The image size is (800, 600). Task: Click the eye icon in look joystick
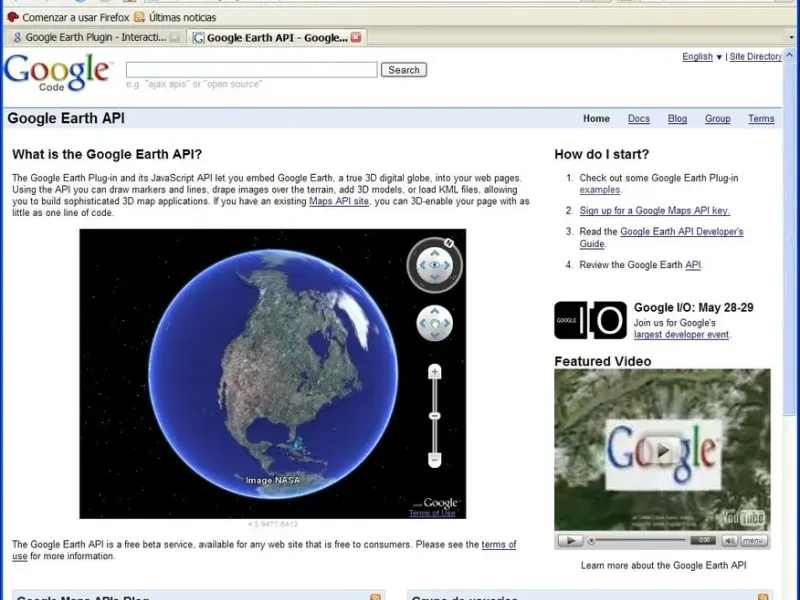[x=435, y=265]
